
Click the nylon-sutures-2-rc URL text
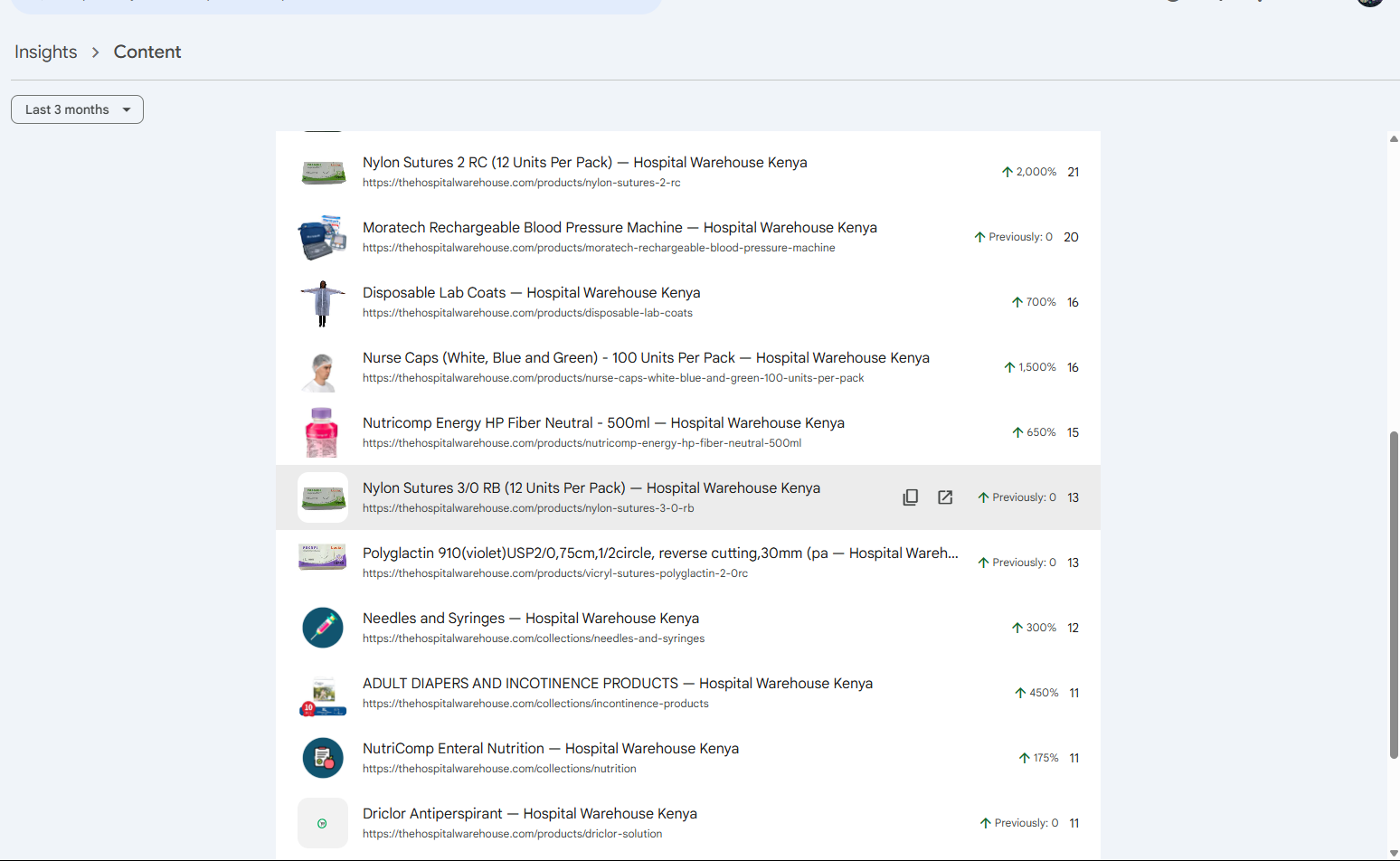(522, 183)
